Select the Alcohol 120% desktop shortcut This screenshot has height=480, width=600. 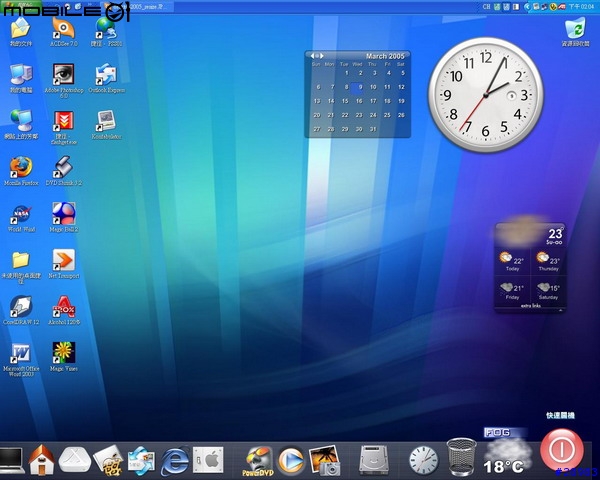click(64, 310)
